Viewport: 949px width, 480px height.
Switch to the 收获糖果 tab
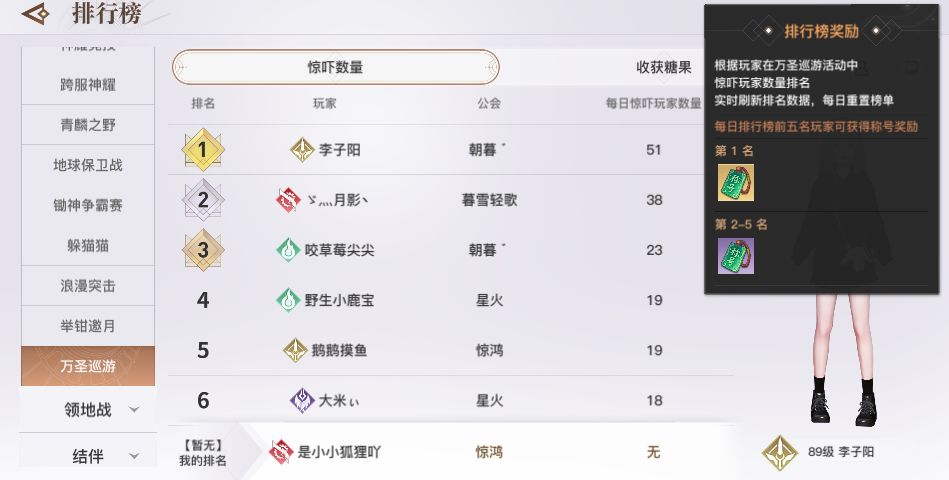[663, 68]
